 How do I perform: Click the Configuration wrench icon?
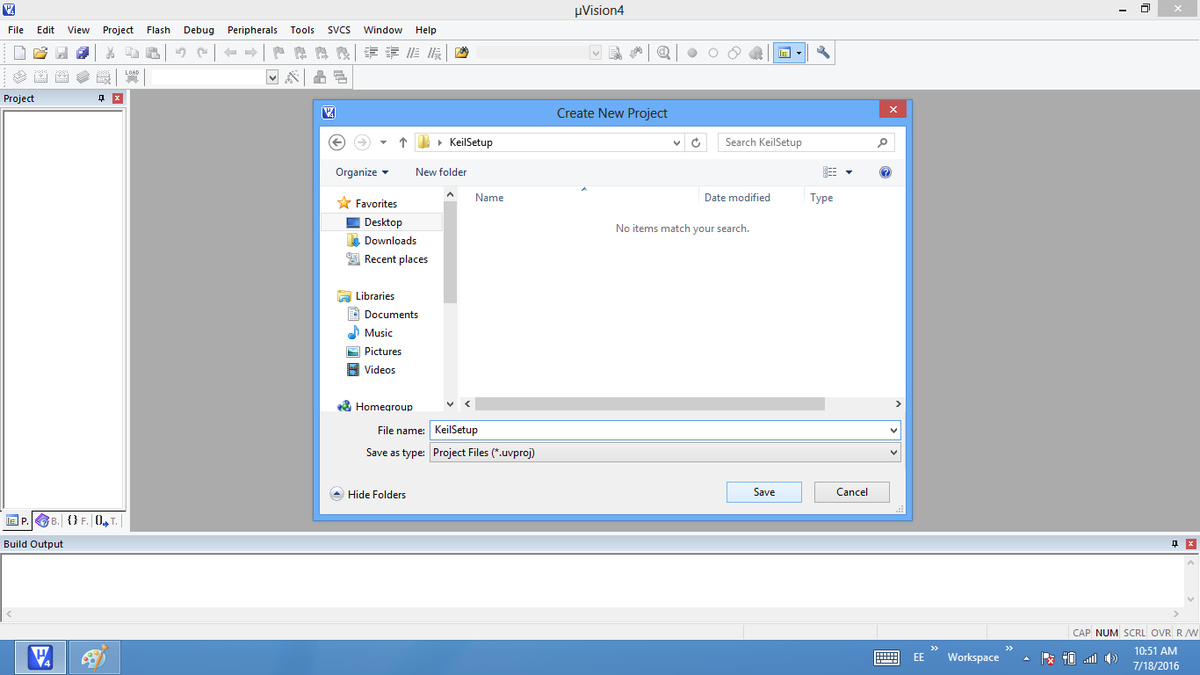pos(823,53)
